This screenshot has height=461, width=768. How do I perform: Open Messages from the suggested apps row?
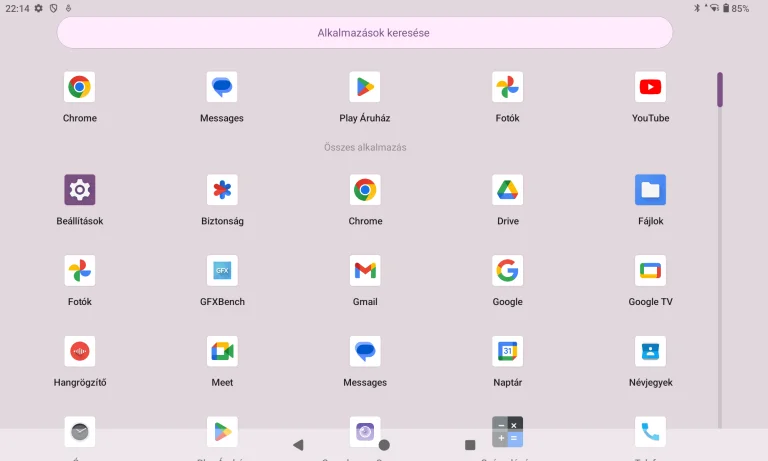pyautogui.click(x=222, y=87)
